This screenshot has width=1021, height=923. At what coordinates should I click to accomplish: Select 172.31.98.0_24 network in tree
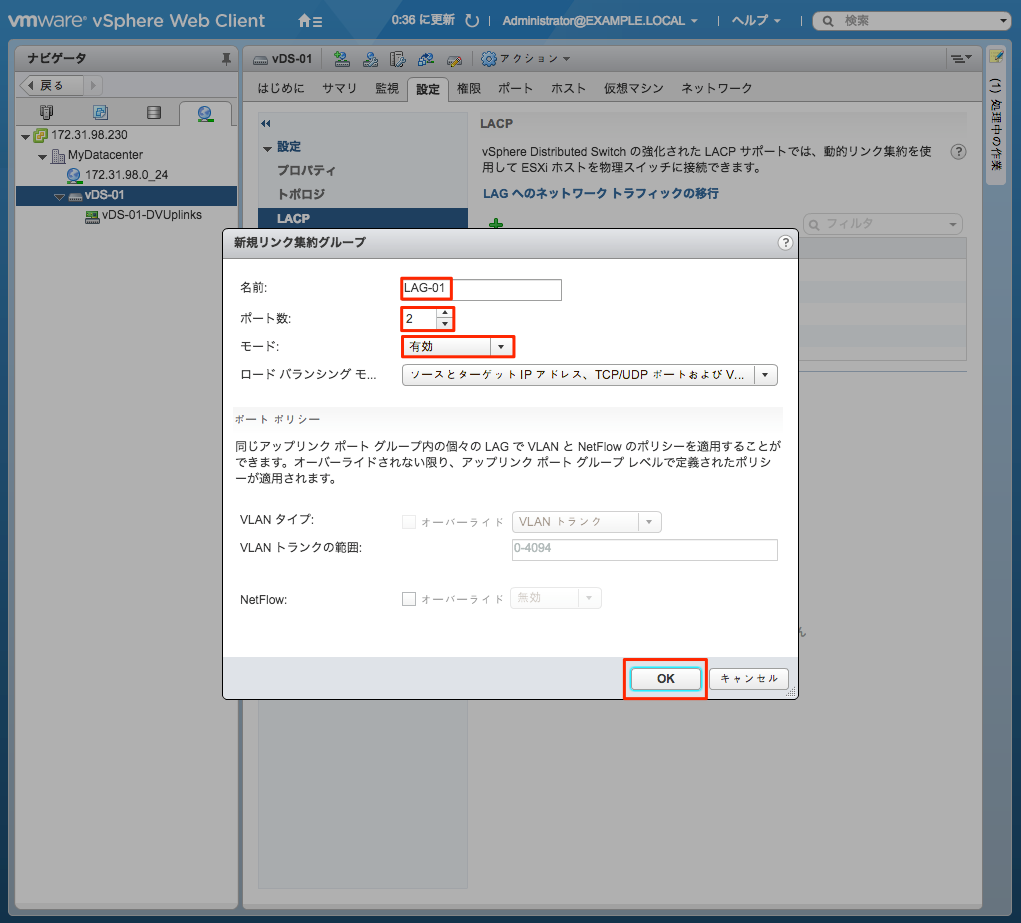coord(126,175)
